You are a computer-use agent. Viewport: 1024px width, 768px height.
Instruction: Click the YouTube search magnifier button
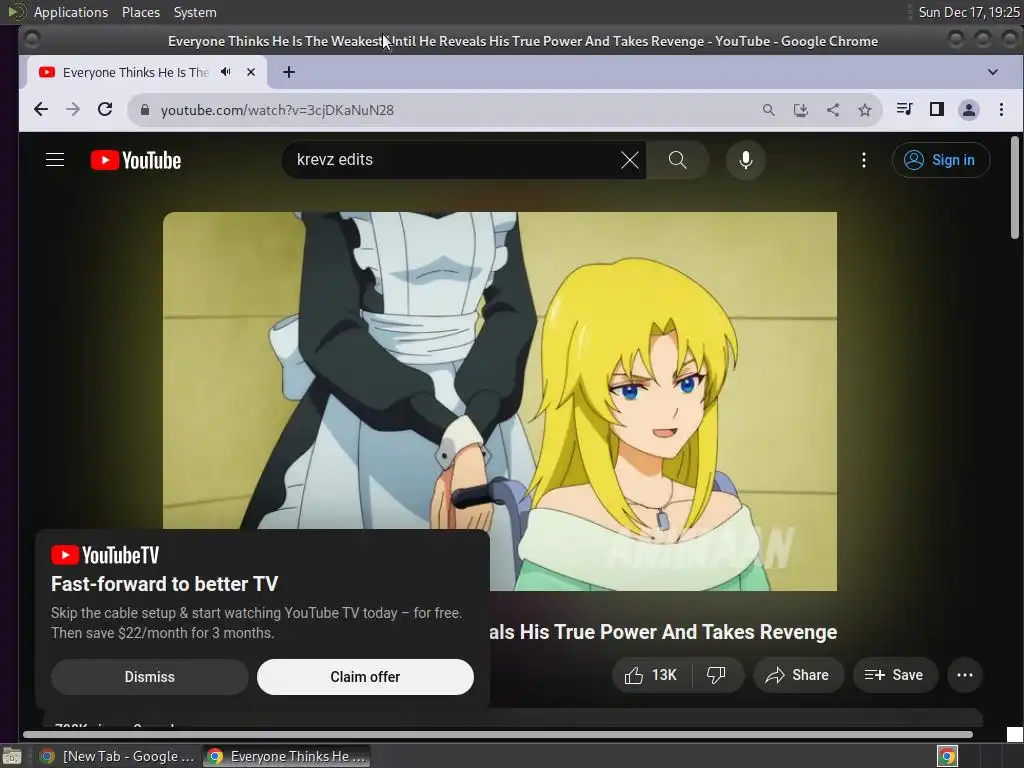[x=677, y=160]
